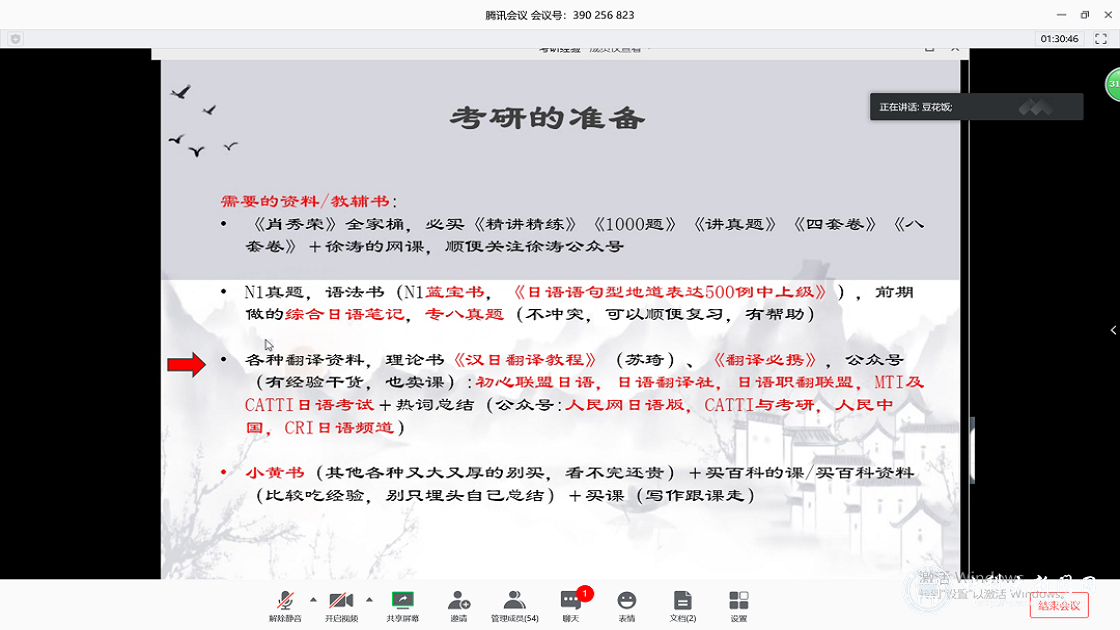Close the shared slide inner window

[x=955, y=47]
